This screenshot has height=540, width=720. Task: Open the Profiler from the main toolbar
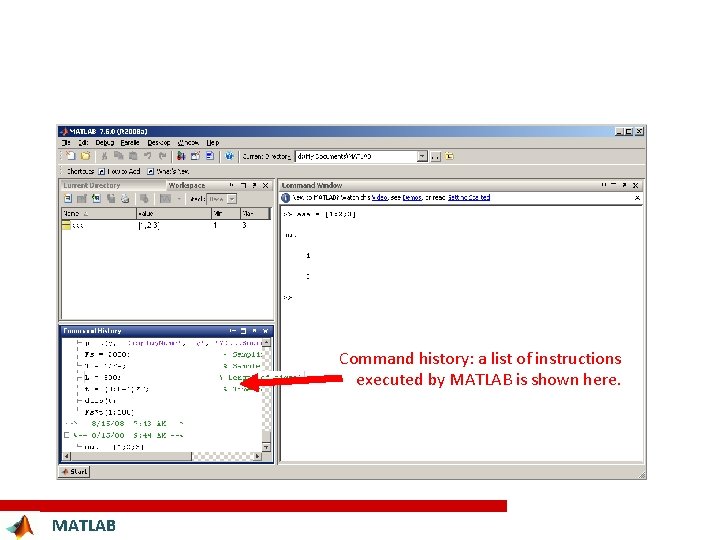click(210, 156)
